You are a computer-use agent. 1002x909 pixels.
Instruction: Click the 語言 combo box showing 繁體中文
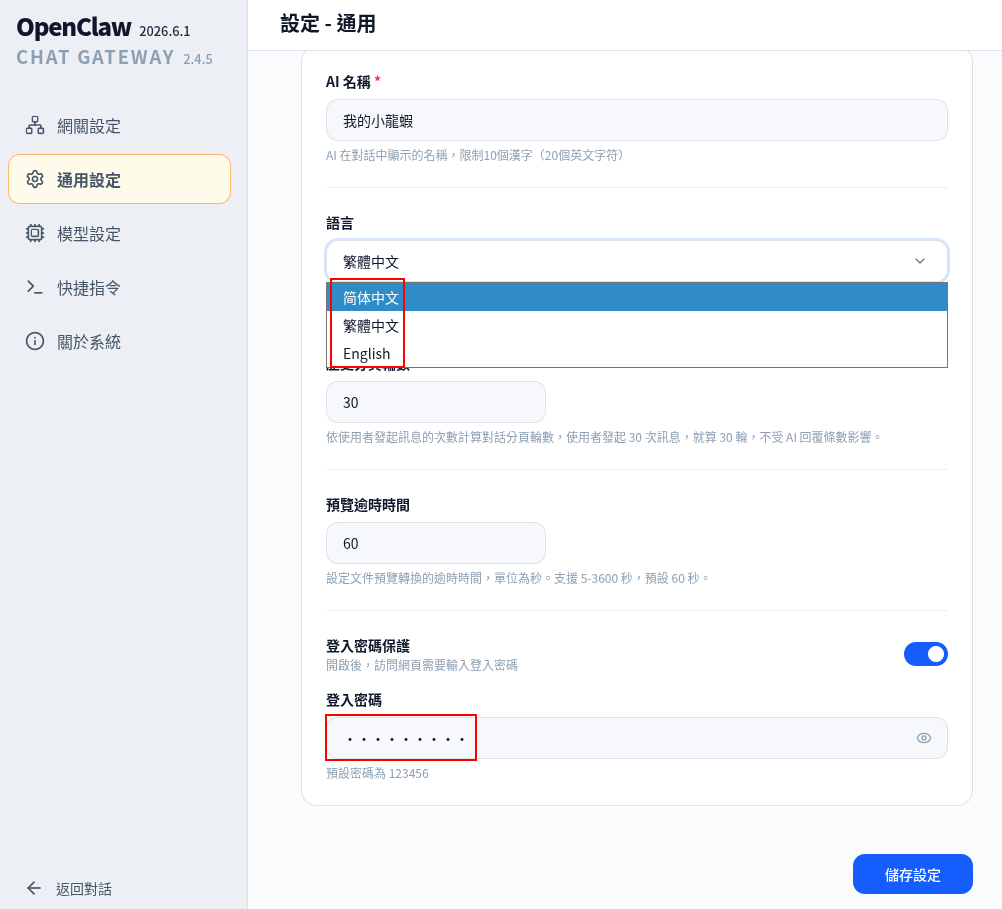[636, 261]
